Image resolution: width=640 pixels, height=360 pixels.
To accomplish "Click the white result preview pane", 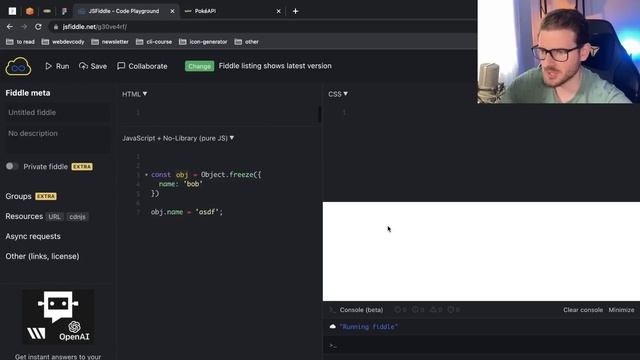I will pos(481,251).
